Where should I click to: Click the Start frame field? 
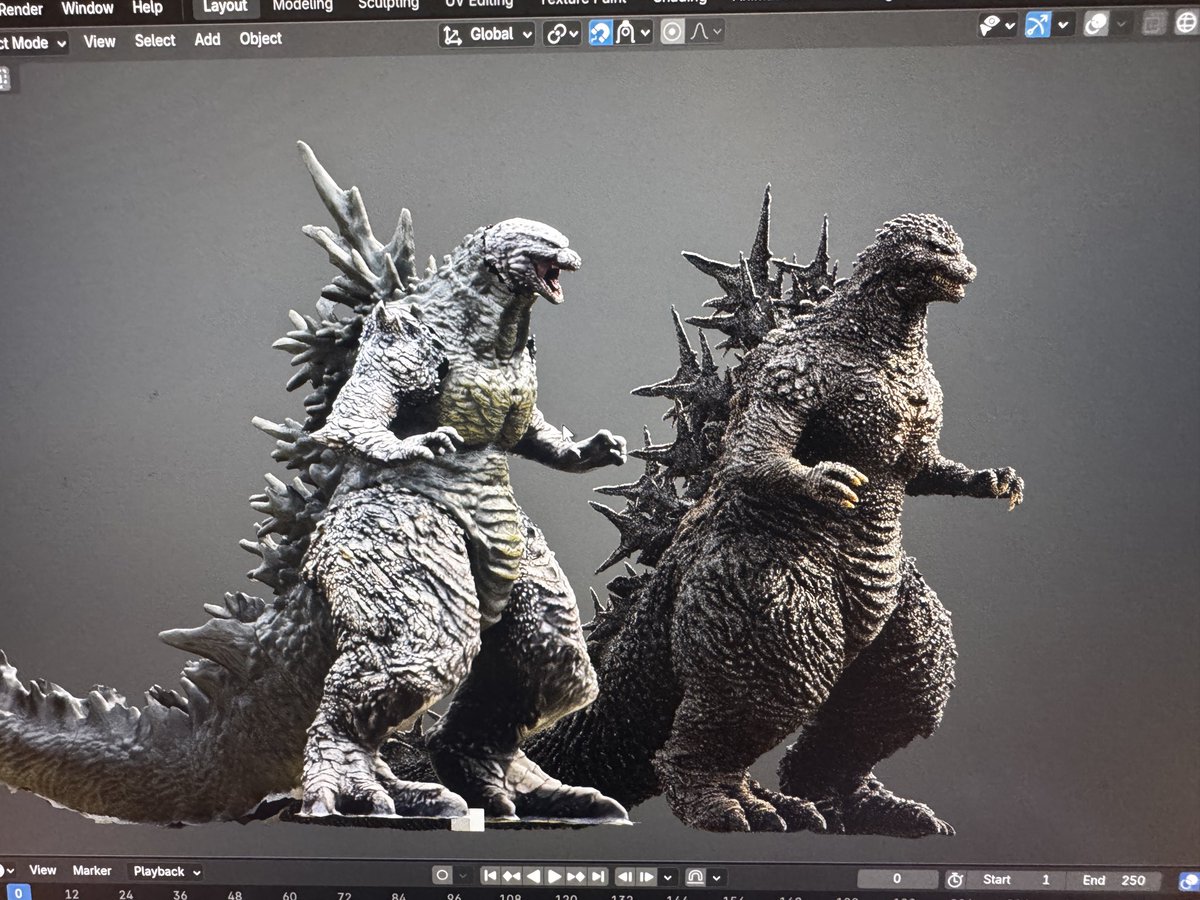point(1016,880)
